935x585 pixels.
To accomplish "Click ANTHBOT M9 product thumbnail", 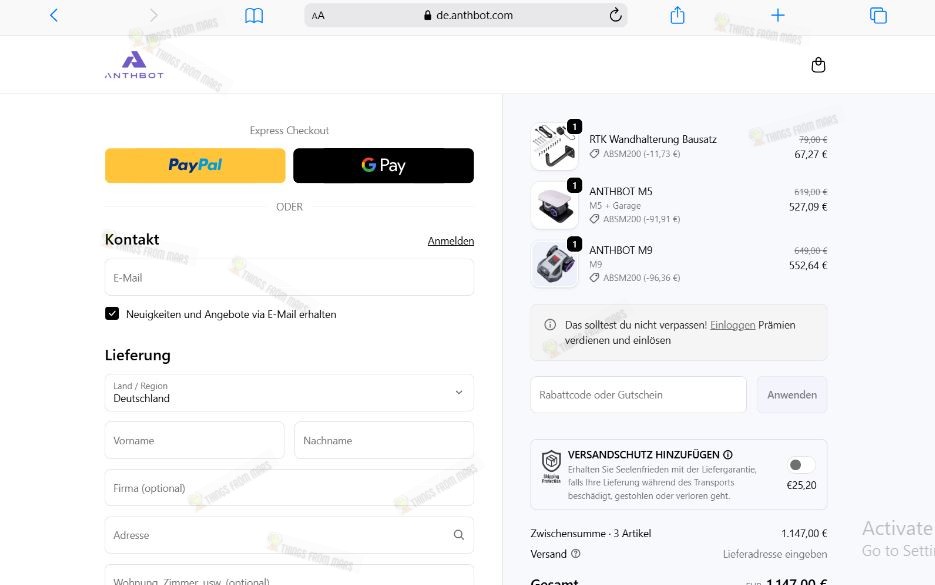I will [555, 264].
